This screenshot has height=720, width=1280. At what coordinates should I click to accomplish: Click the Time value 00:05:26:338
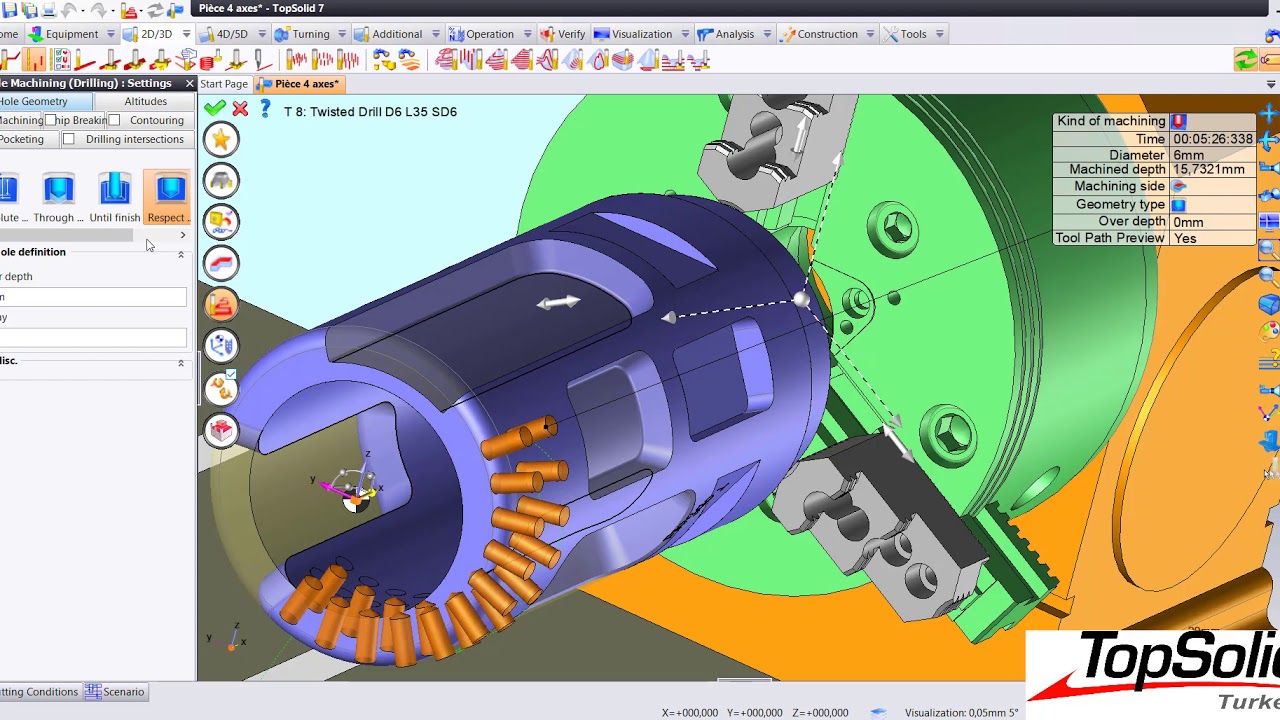pyautogui.click(x=1212, y=139)
